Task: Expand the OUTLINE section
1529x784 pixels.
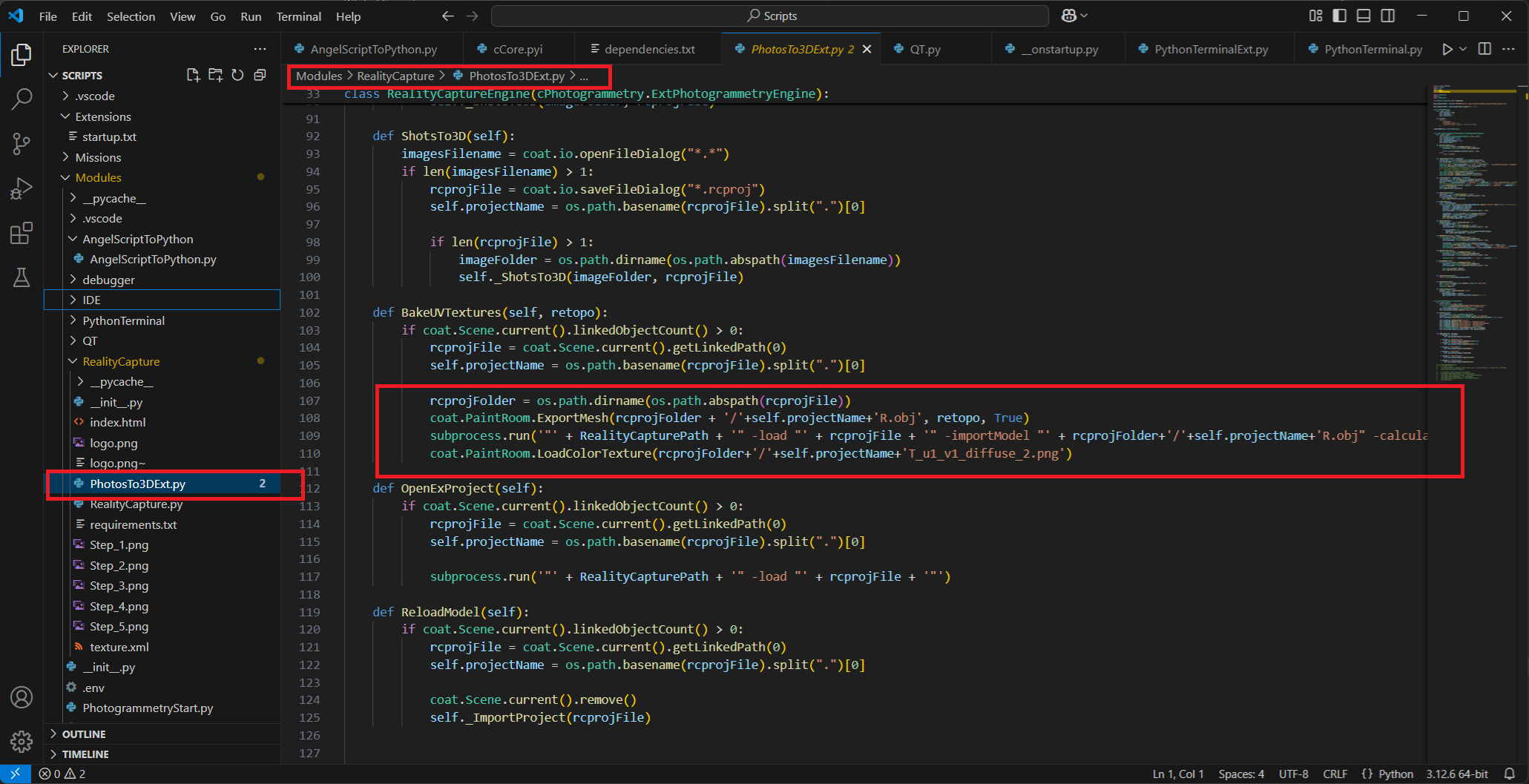Action: 83,734
